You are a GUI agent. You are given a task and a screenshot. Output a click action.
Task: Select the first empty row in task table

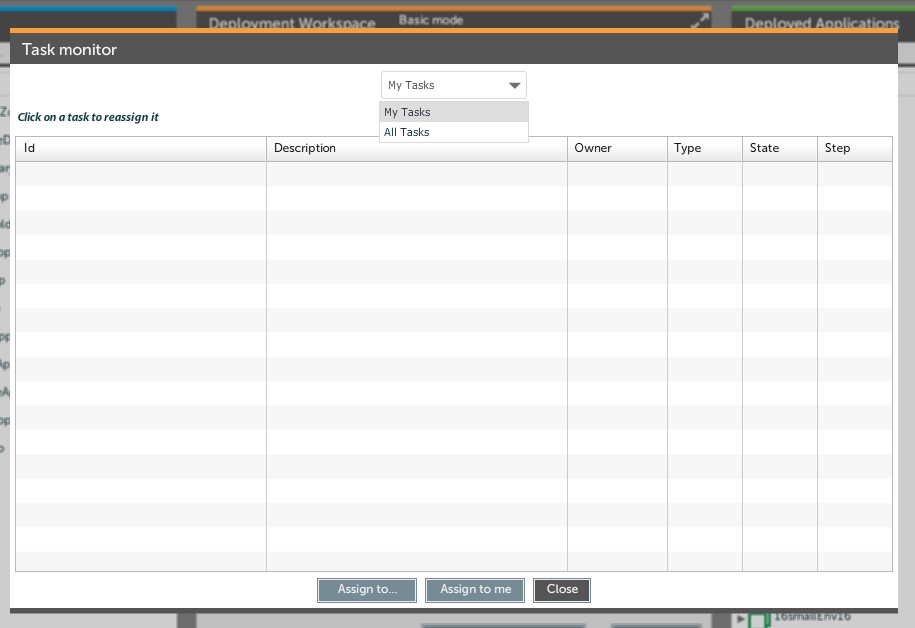pyautogui.click(x=453, y=174)
